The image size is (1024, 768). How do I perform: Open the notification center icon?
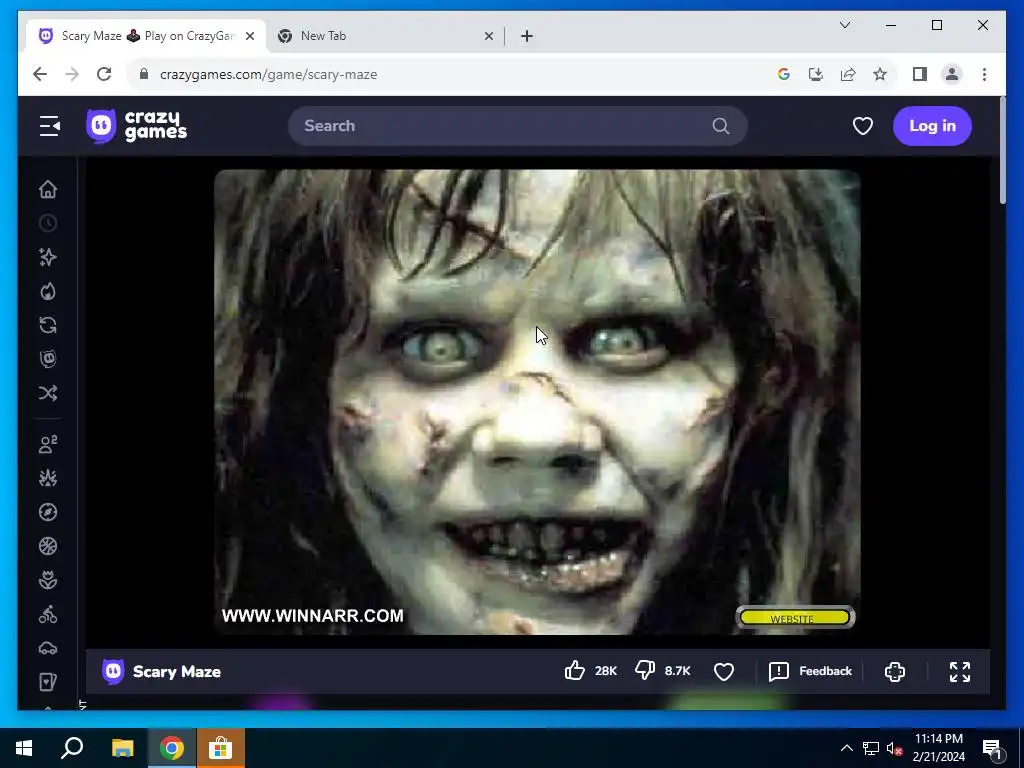point(991,748)
